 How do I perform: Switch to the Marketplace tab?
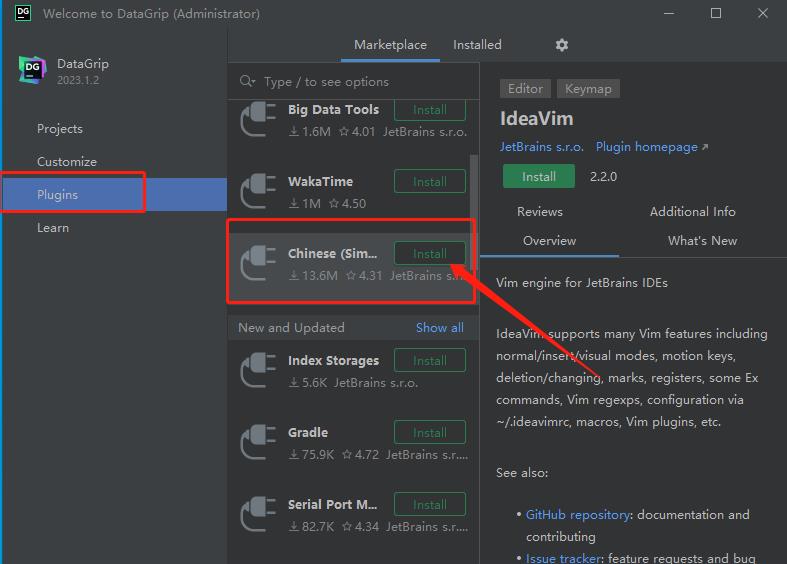point(390,45)
